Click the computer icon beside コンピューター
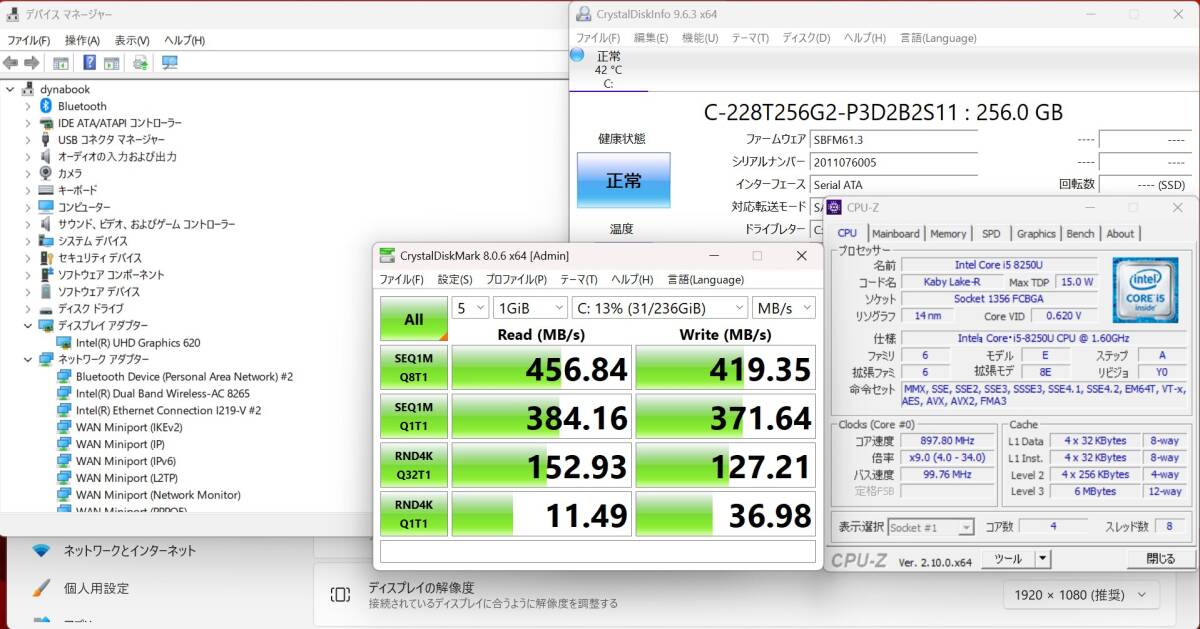The image size is (1200, 629). [x=46, y=207]
